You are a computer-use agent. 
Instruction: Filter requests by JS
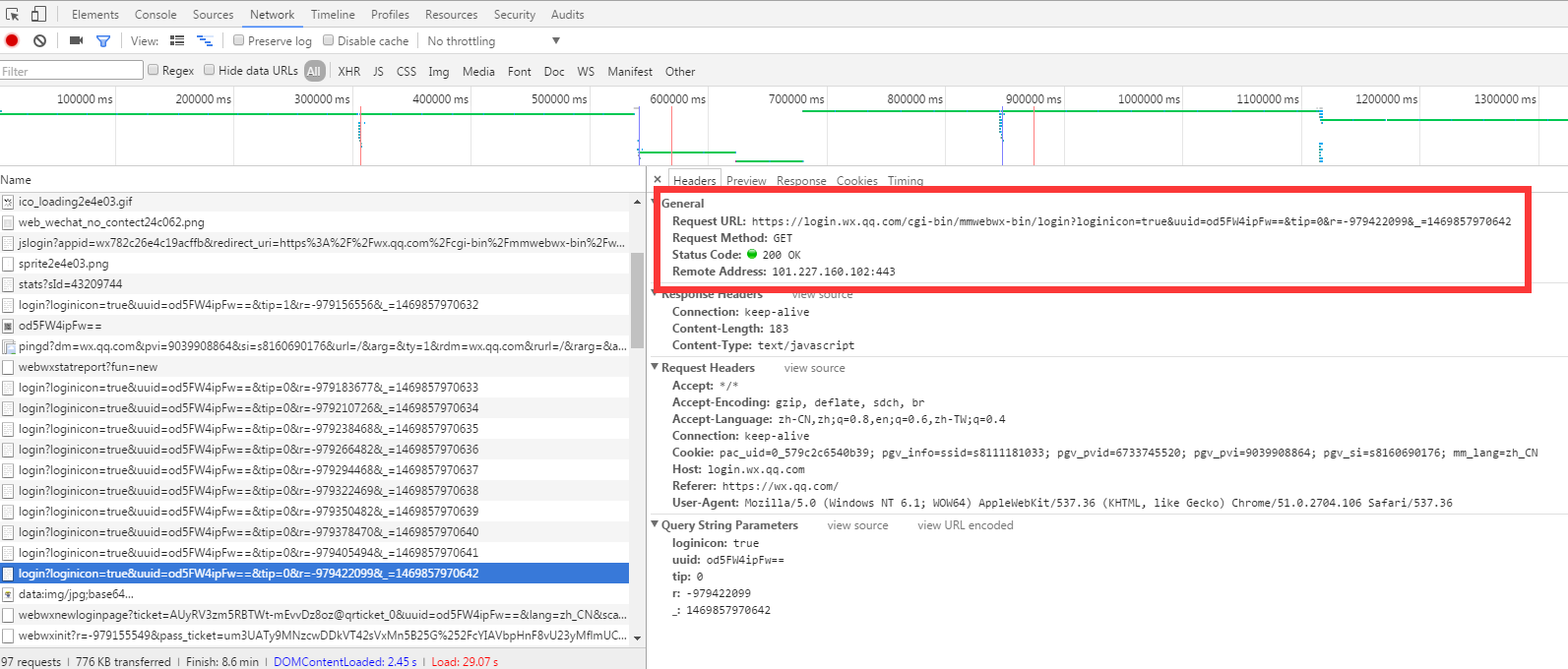coord(378,71)
